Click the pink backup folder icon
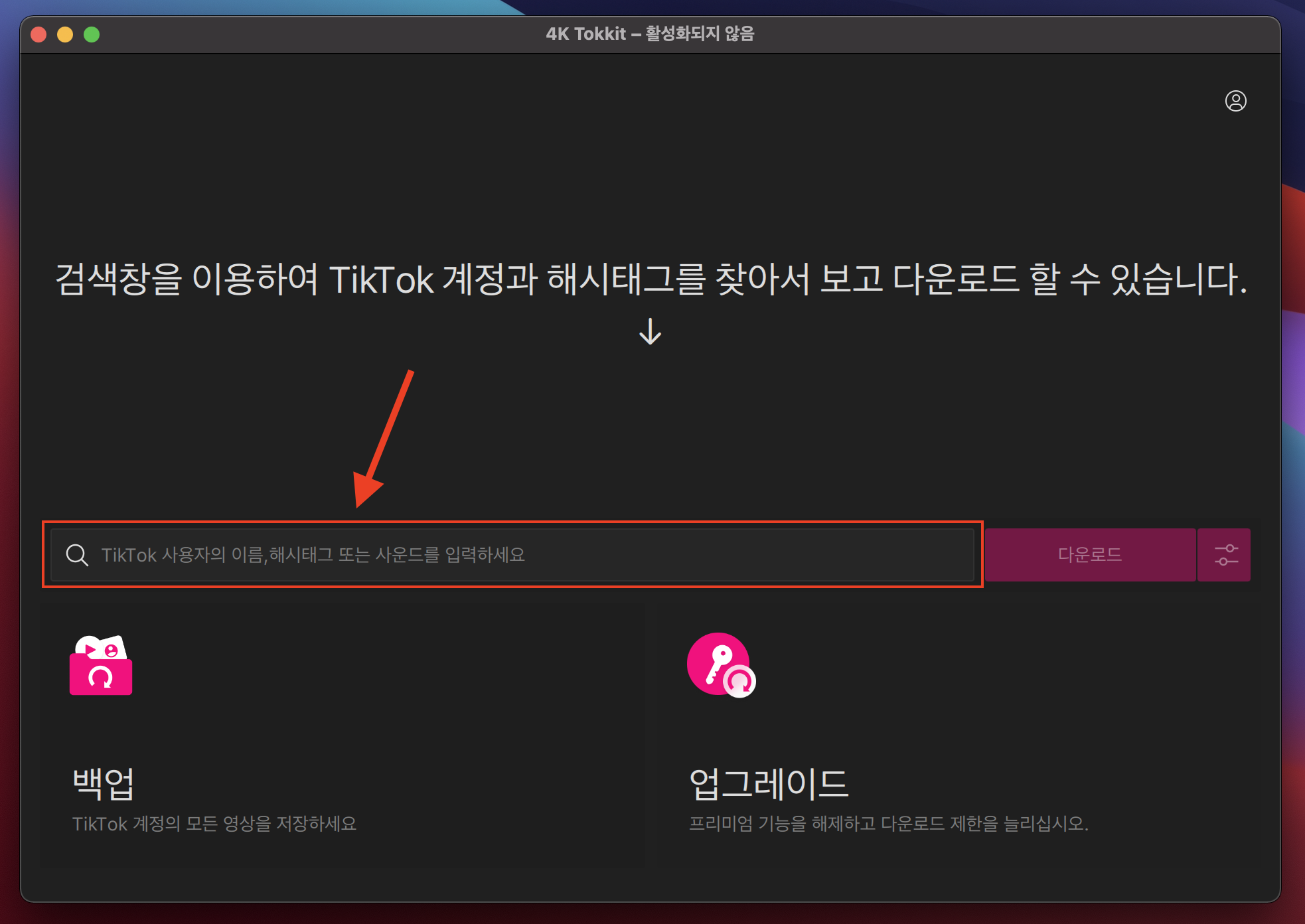Screen dimensions: 1305x924 coord(101,666)
